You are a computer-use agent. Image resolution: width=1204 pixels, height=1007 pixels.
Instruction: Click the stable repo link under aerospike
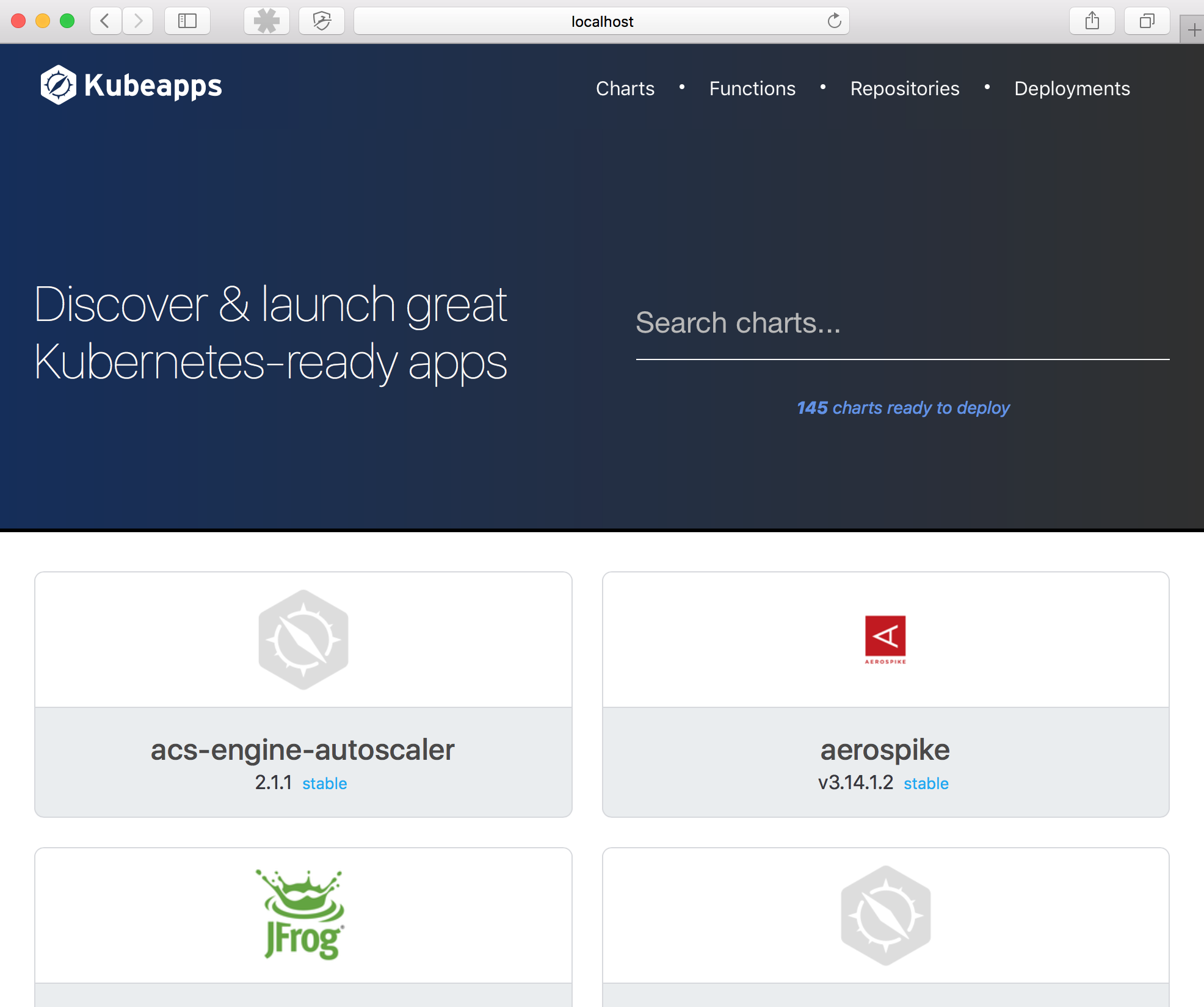click(x=926, y=784)
